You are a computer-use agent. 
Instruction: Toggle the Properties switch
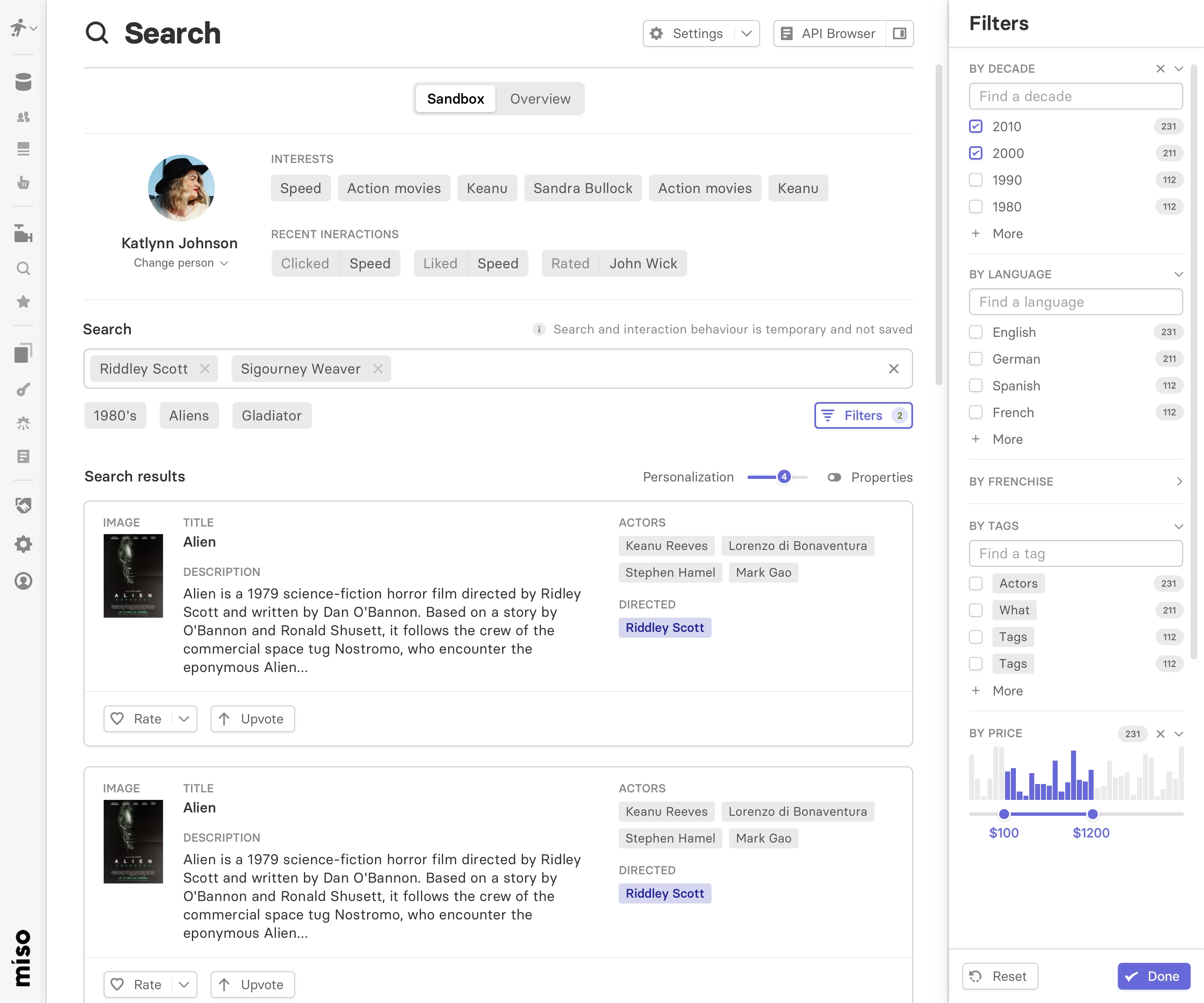coord(834,477)
